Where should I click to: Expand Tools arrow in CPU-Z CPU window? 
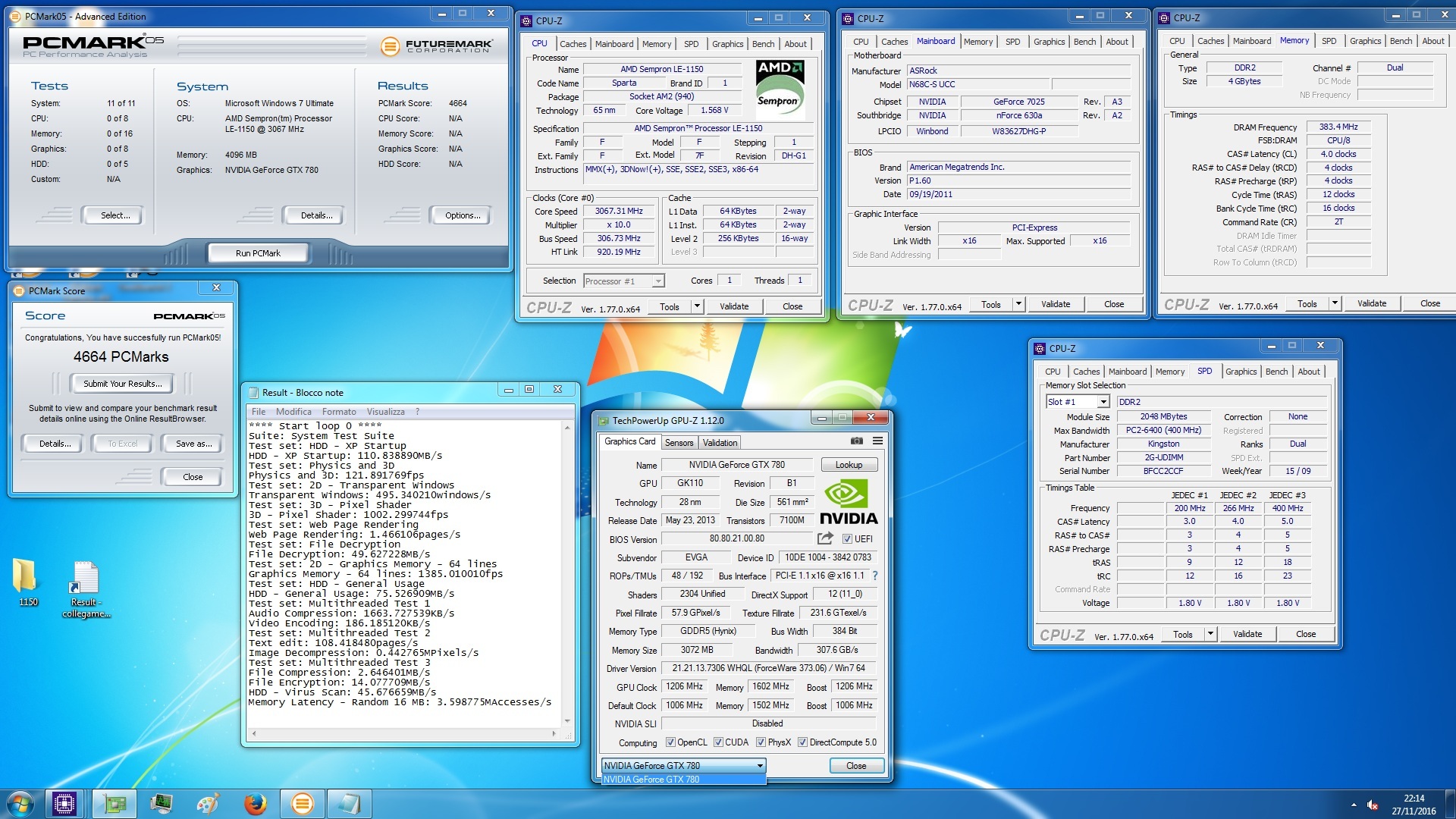tap(697, 306)
